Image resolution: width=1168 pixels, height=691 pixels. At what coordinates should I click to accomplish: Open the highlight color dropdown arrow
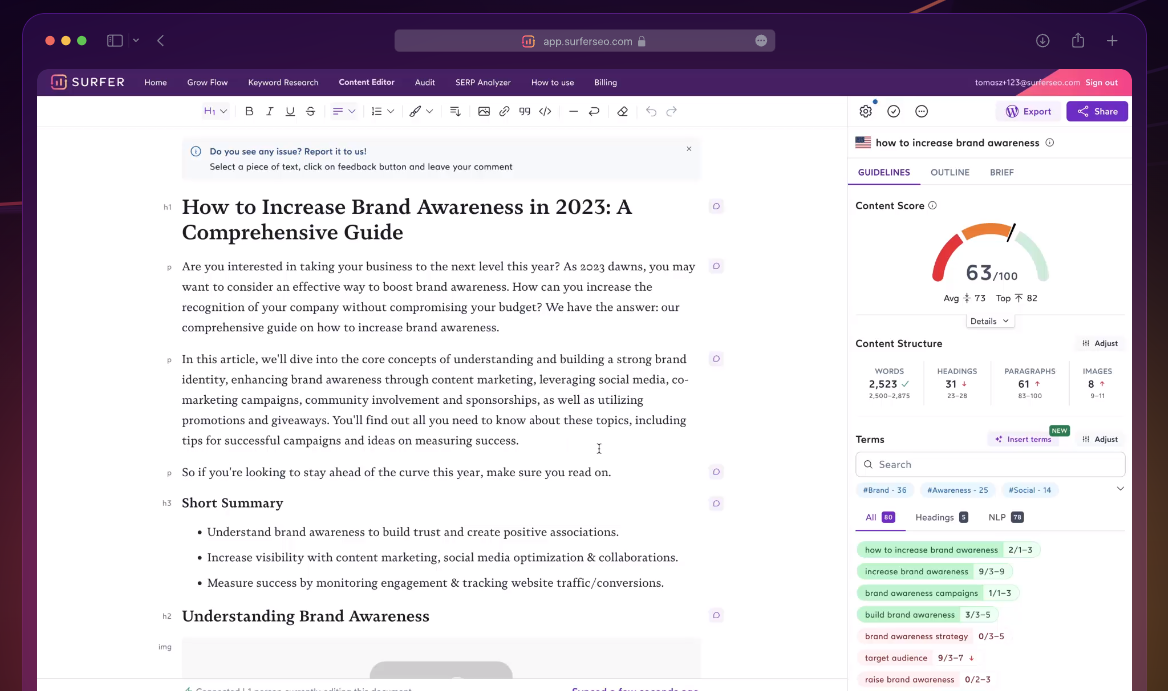[430, 112]
